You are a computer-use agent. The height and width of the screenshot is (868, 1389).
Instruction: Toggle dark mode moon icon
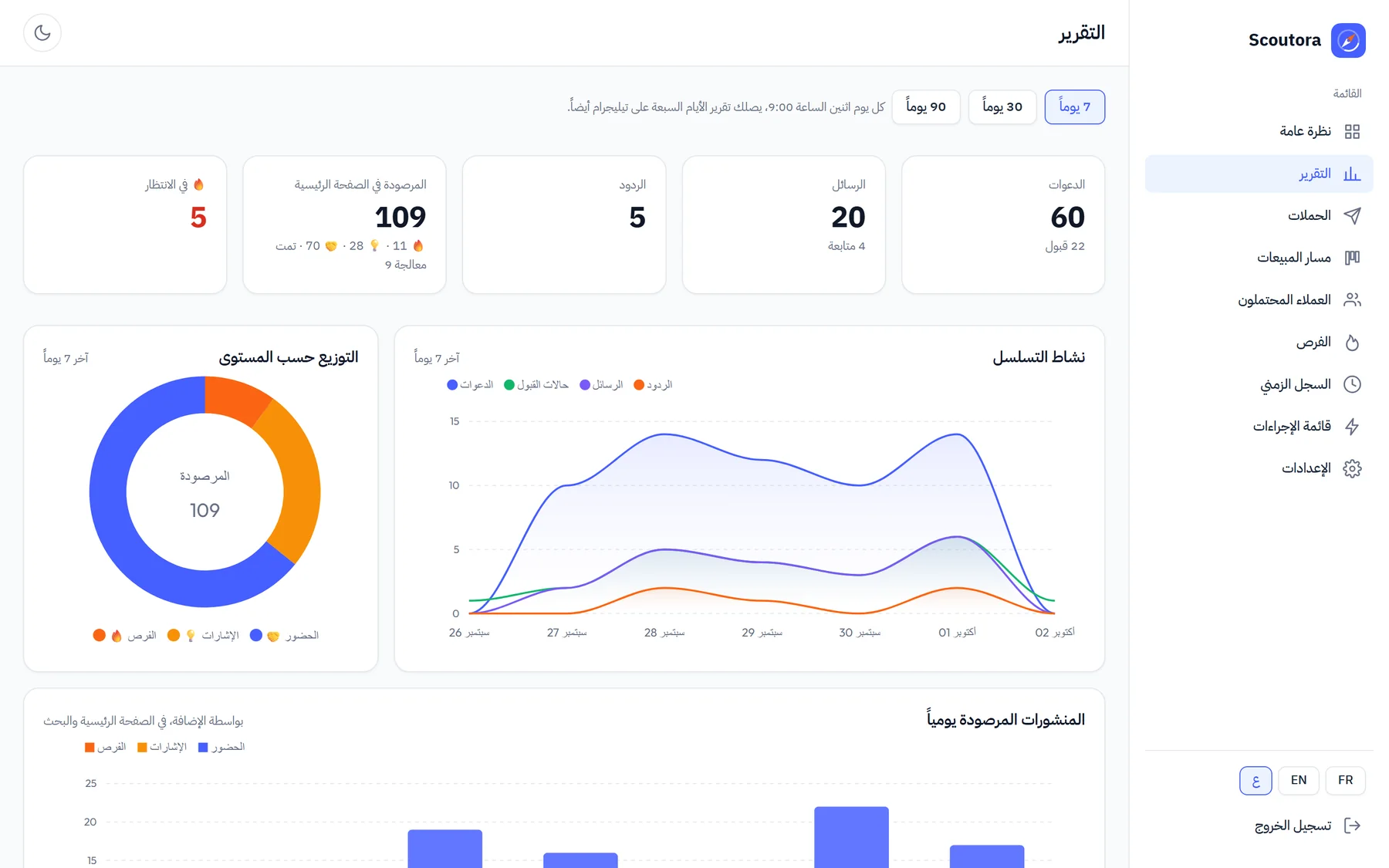click(42, 33)
